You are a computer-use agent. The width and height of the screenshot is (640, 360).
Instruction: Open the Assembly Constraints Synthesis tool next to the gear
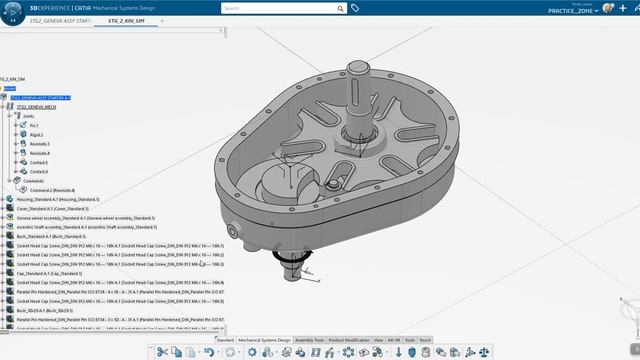(267, 352)
